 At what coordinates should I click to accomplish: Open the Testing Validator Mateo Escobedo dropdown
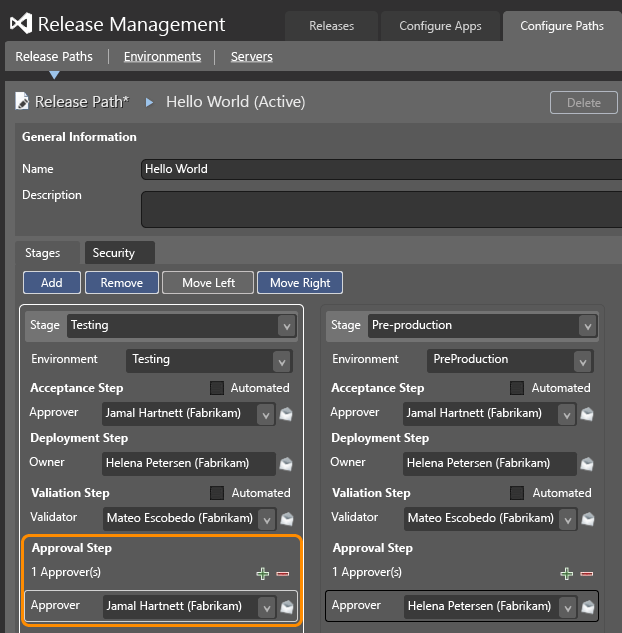(265, 519)
